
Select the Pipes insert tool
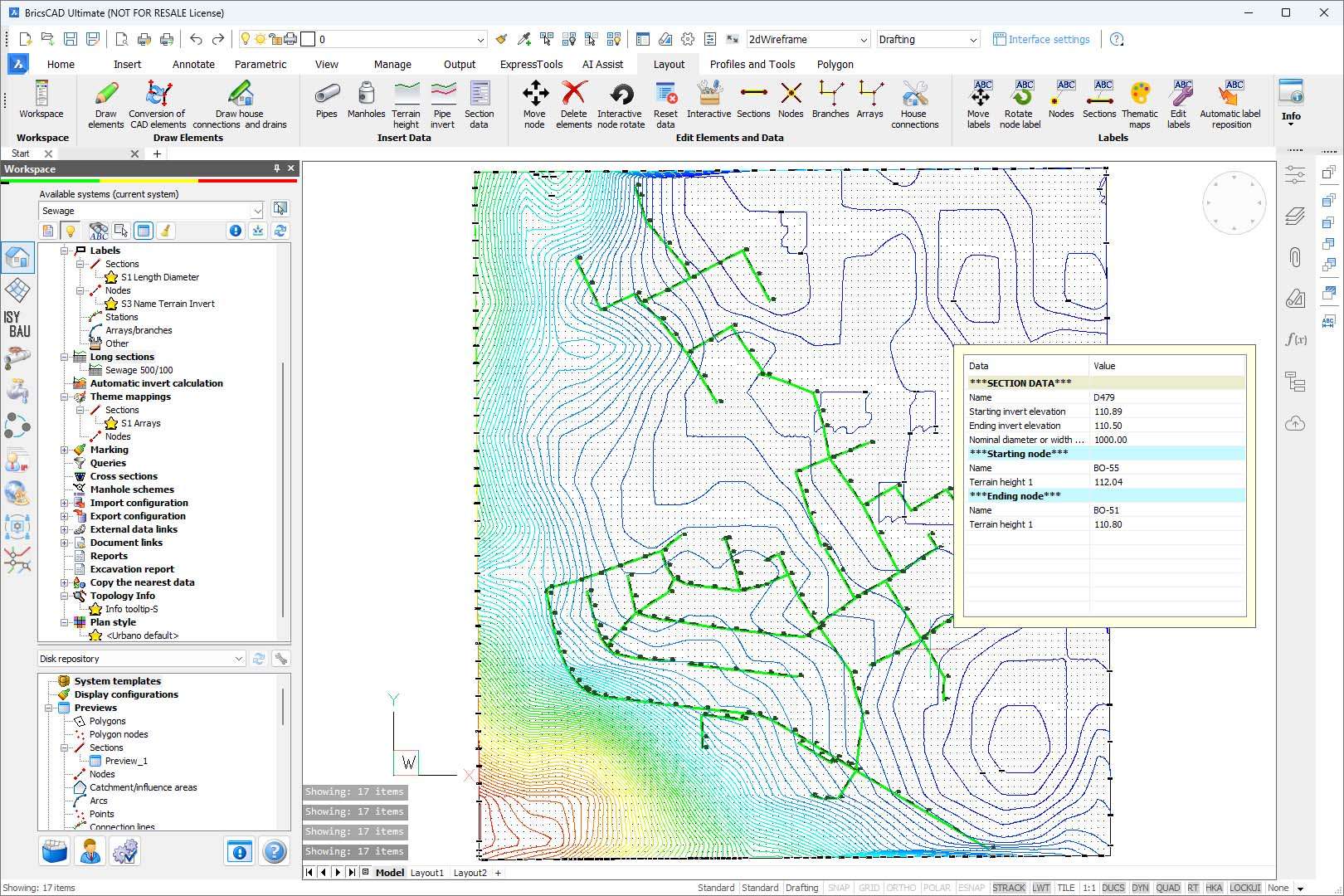pos(326,103)
